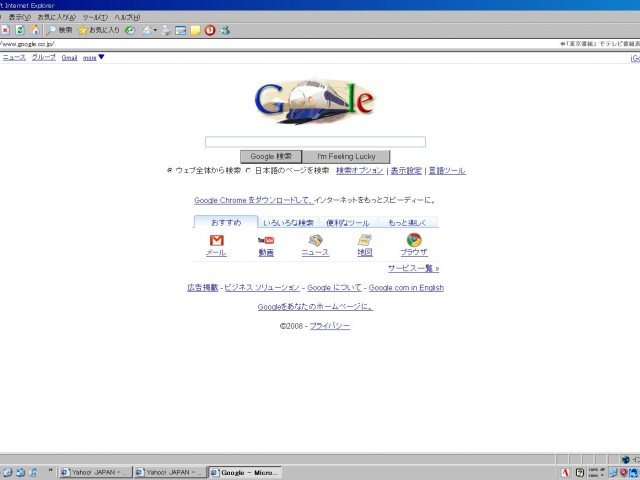Click the Google Shinkansen doodle logo
This screenshot has height=480, width=640.
[x=315, y=102]
